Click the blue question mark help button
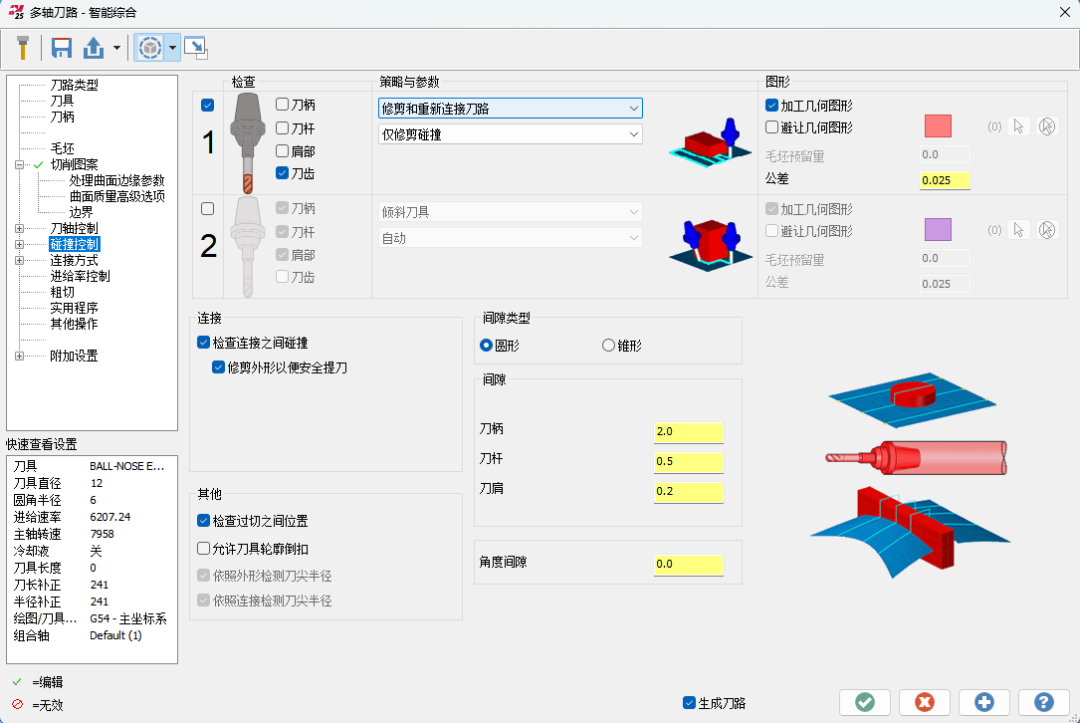This screenshot has height=723, width=1080. (1044, 702)
